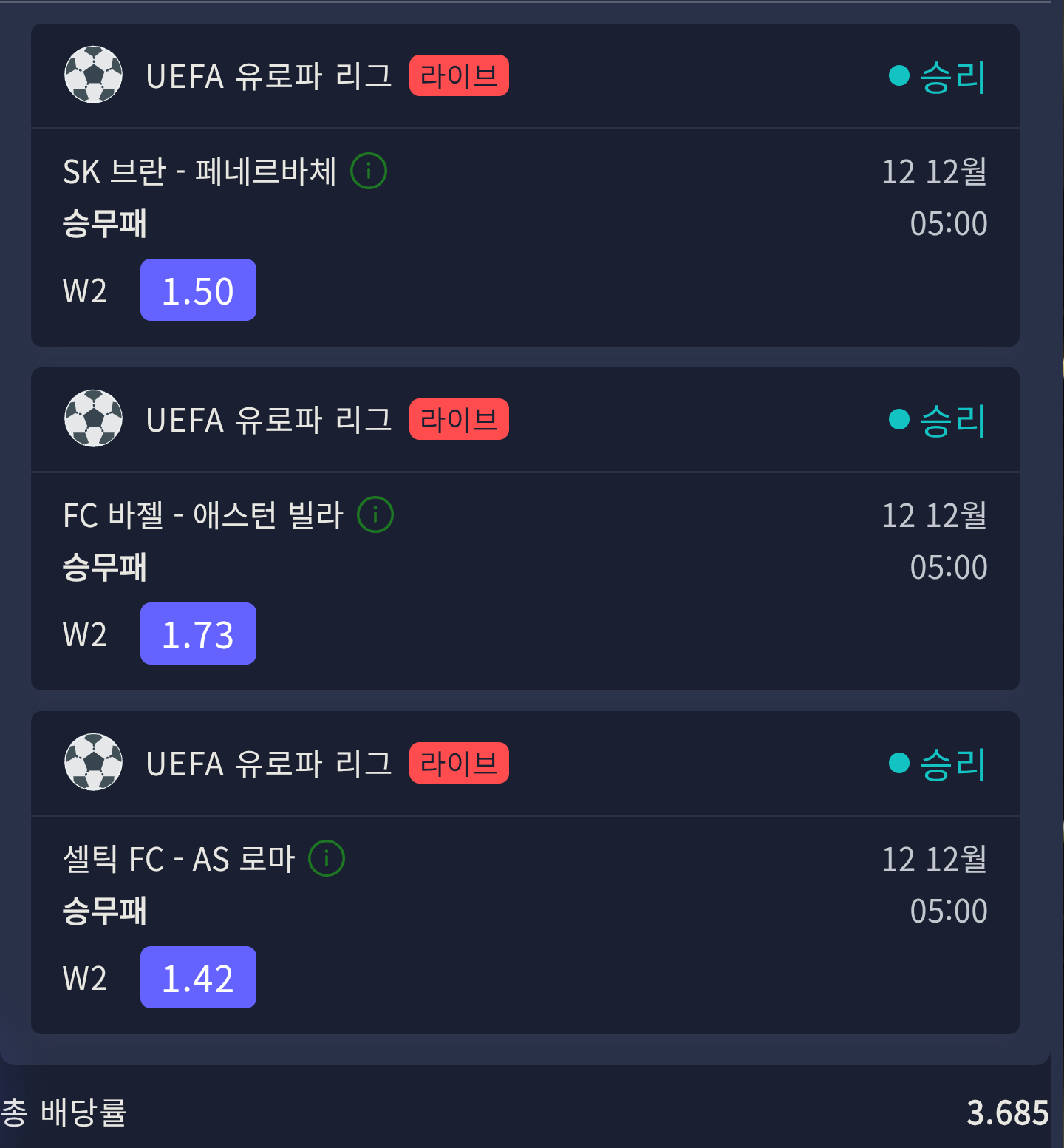Open info icon next to SK 브란 - 페네르바체
The image size is (1064, 1148).
[369, 171]
